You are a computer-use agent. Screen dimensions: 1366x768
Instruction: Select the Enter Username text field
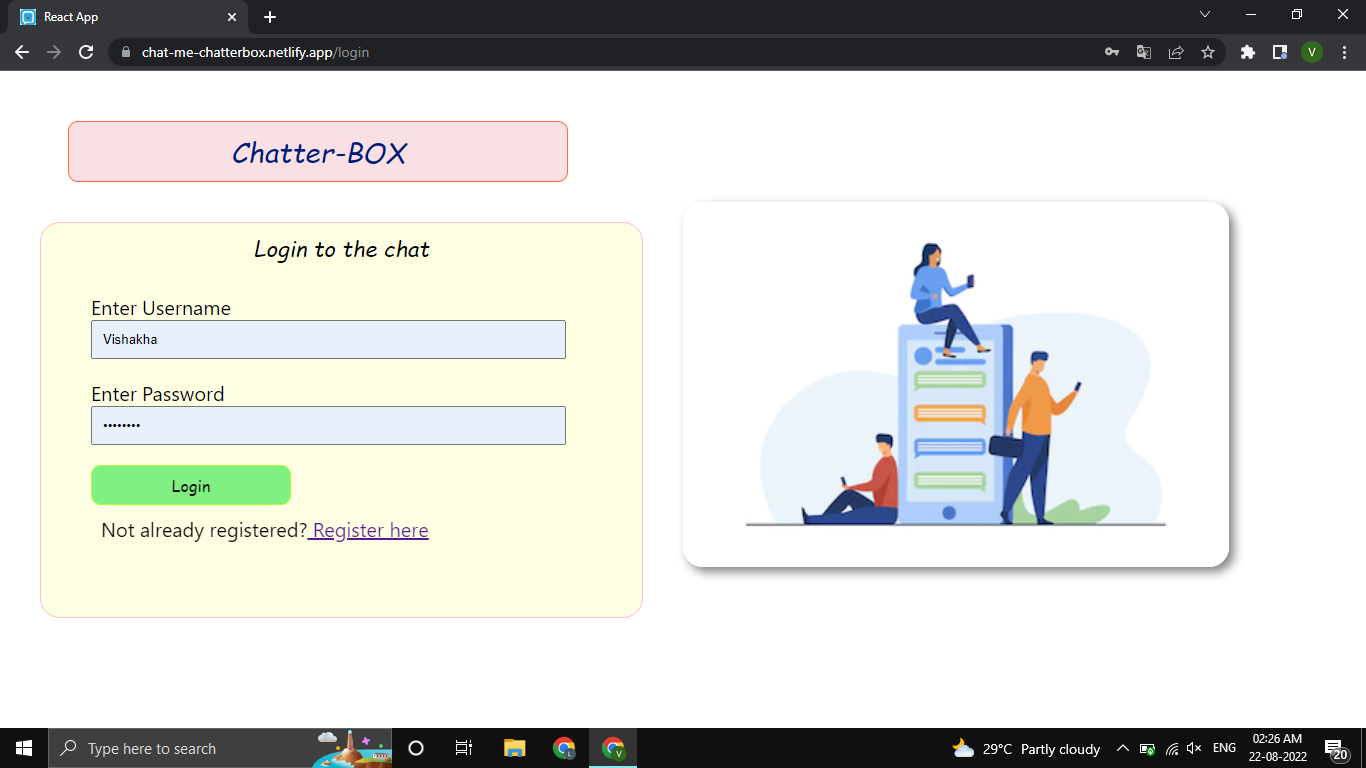click(x=328, y=339)
